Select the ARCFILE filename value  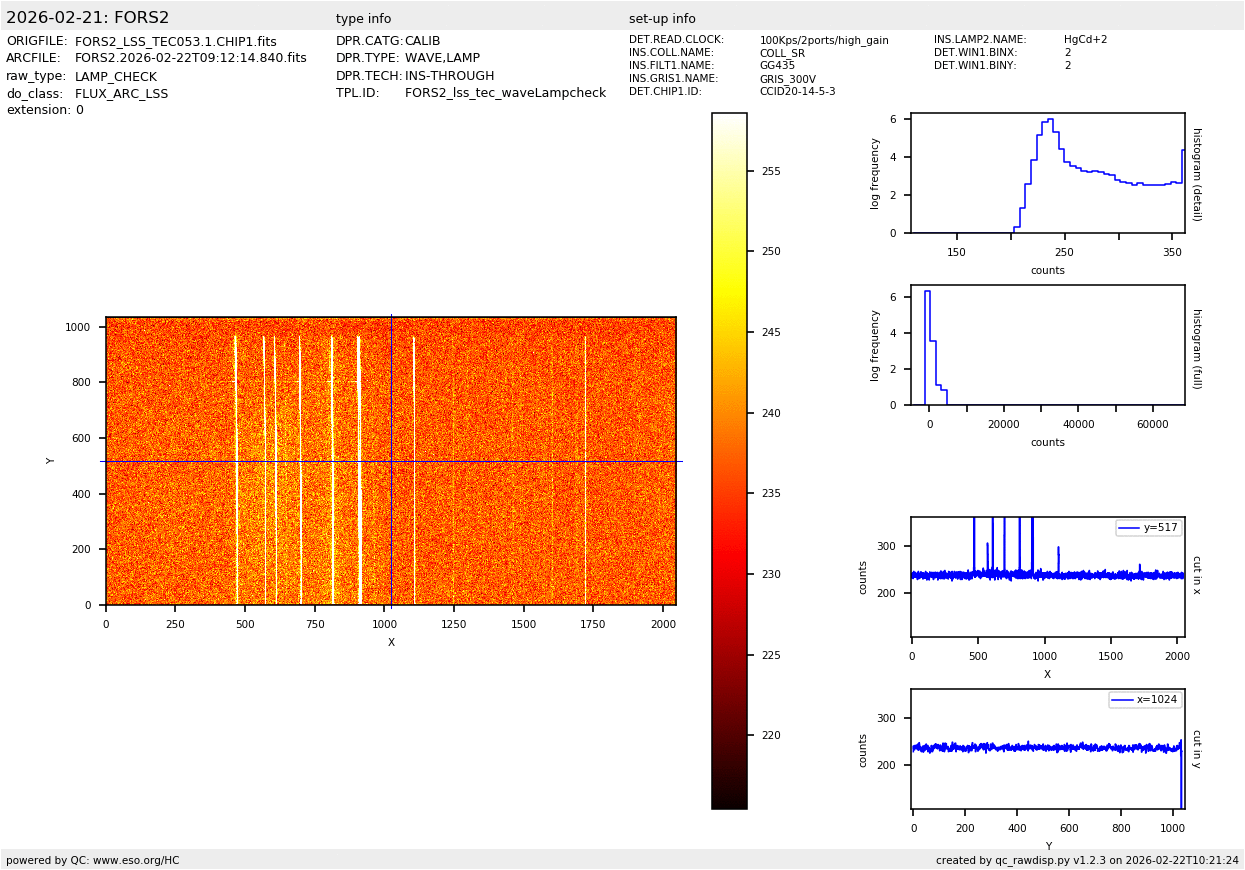tap(190, 59)
